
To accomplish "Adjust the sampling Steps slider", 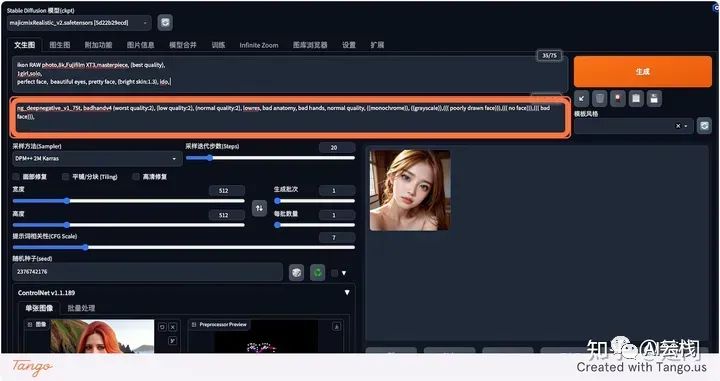I will (x=270, y=158).
